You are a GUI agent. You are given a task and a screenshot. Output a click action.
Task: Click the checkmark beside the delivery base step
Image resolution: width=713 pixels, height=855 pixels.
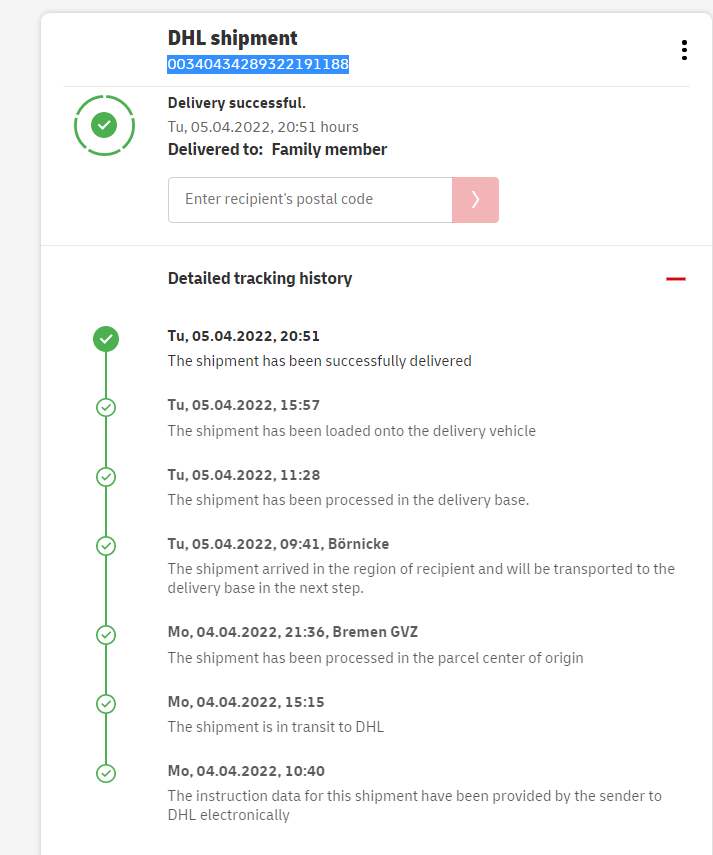tap(106, 477)
